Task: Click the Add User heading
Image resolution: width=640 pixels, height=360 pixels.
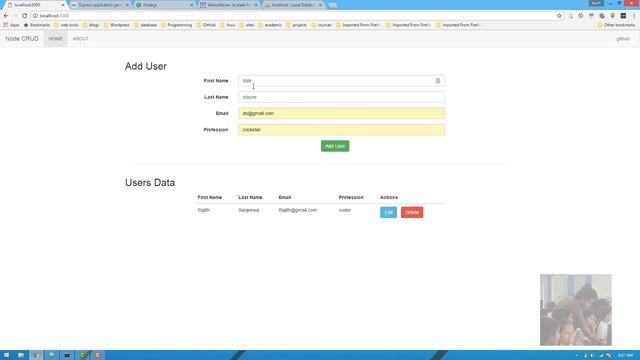Action: click(146, 66)
